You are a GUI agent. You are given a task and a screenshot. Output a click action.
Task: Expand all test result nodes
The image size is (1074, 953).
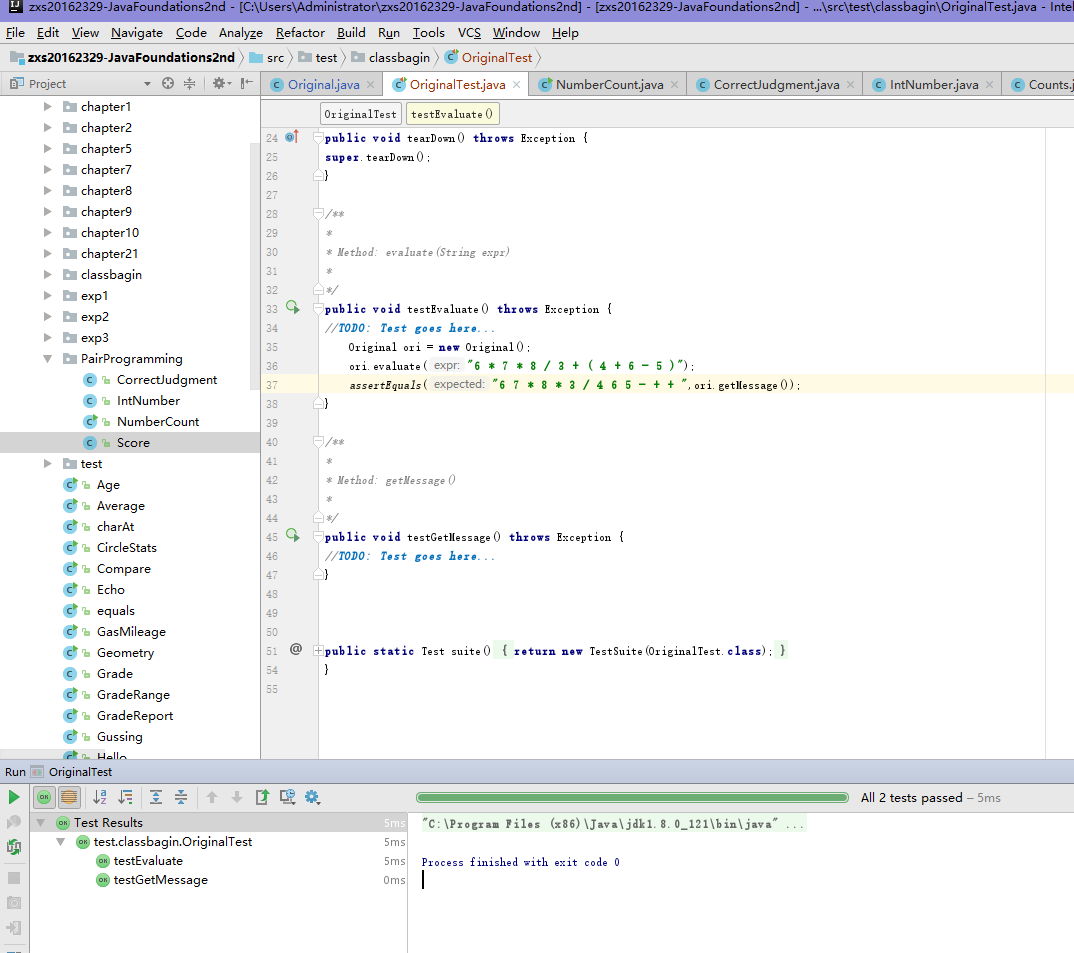(156, 797)
